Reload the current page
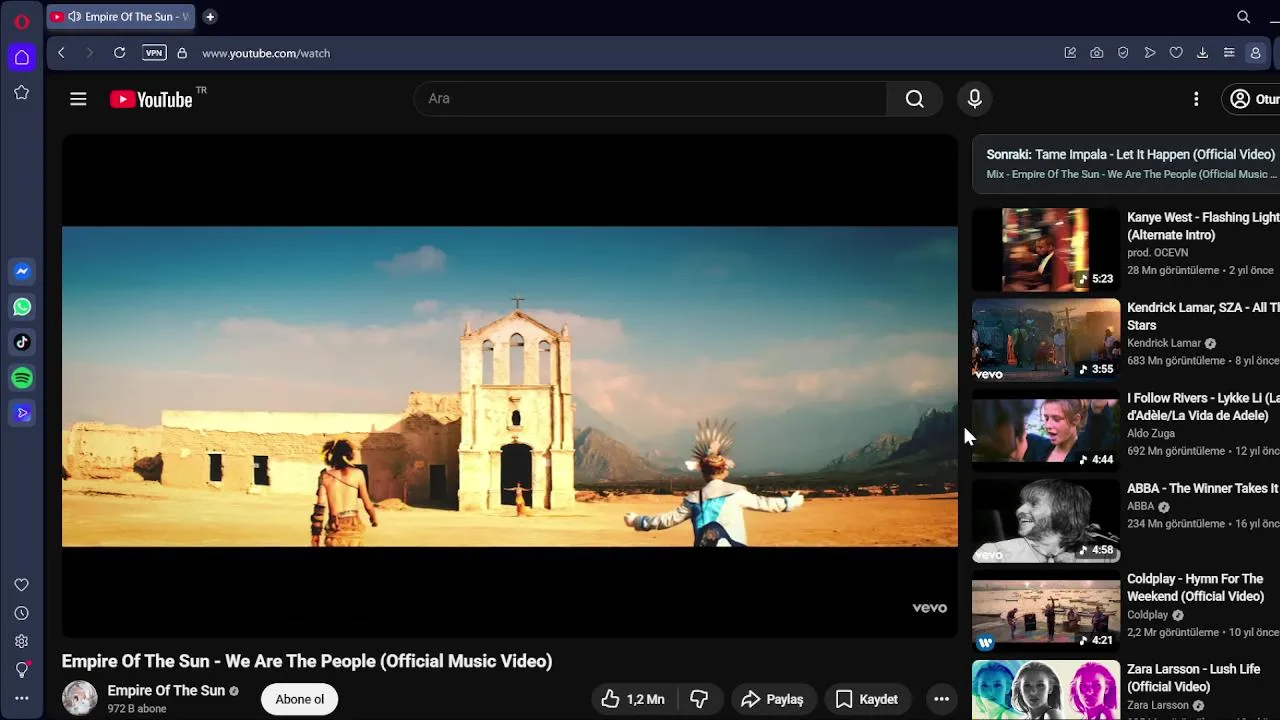The height and width of the screenshot is (720, 1280). pyautogui.click(x=119, y=53)
